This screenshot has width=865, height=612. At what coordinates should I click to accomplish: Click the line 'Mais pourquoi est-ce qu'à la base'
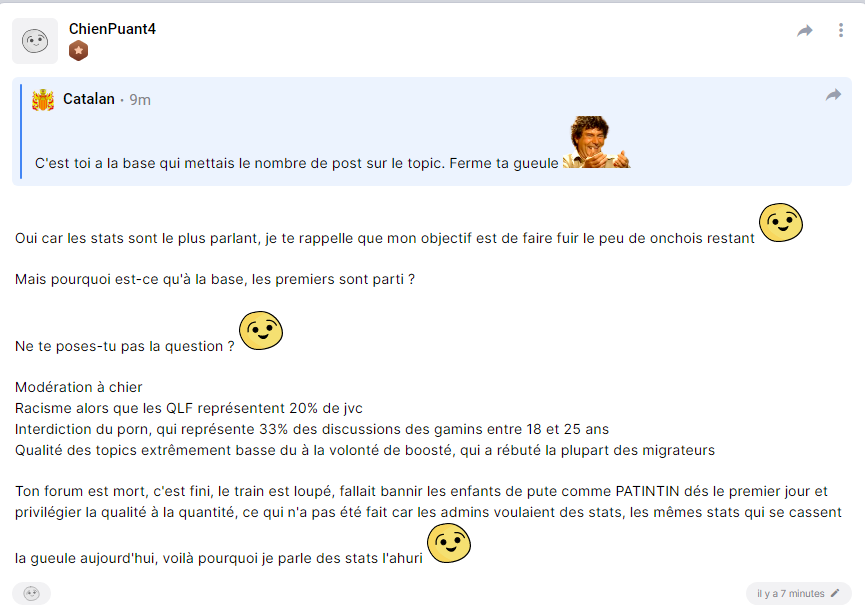(215, 279)
